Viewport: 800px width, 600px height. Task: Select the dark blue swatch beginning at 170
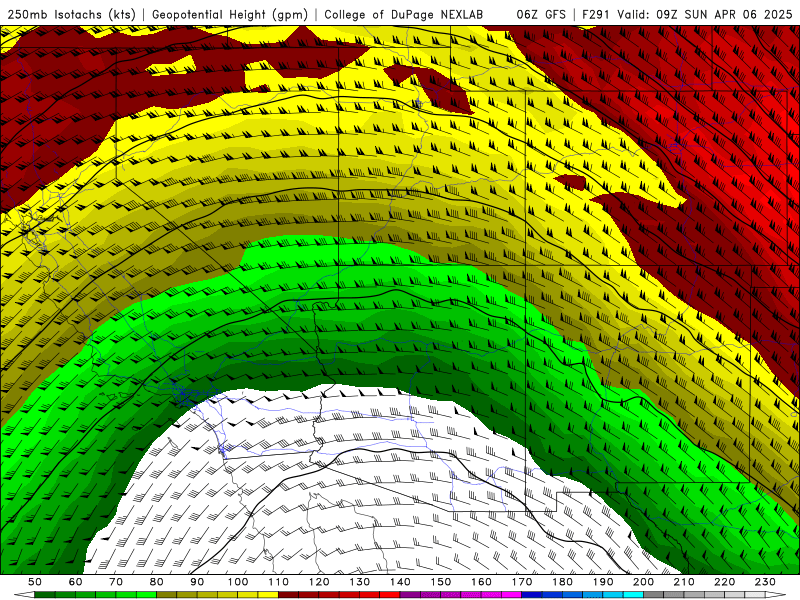(532, 595)
